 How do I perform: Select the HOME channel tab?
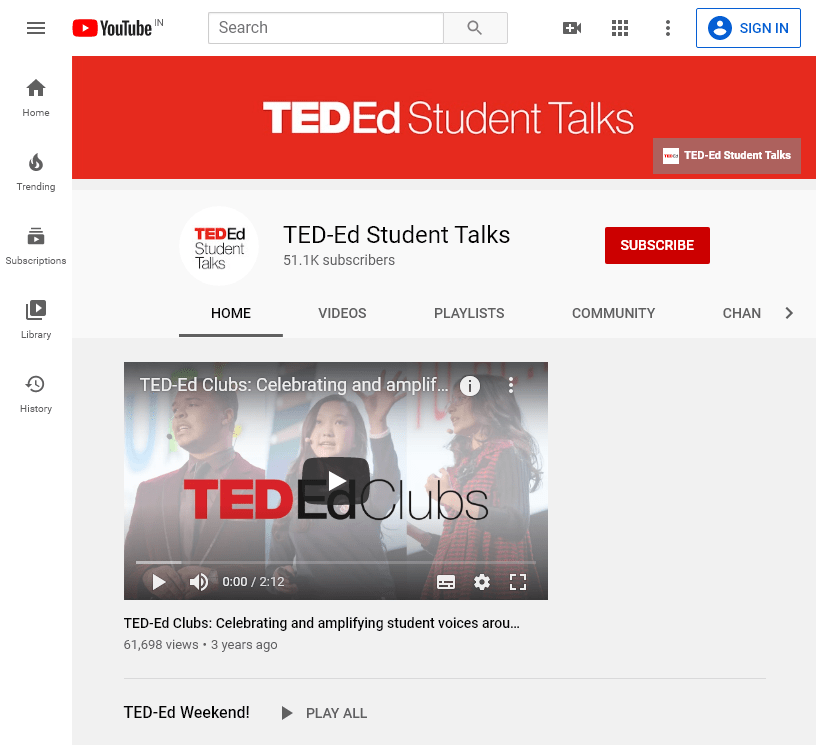tap(231, 313)
